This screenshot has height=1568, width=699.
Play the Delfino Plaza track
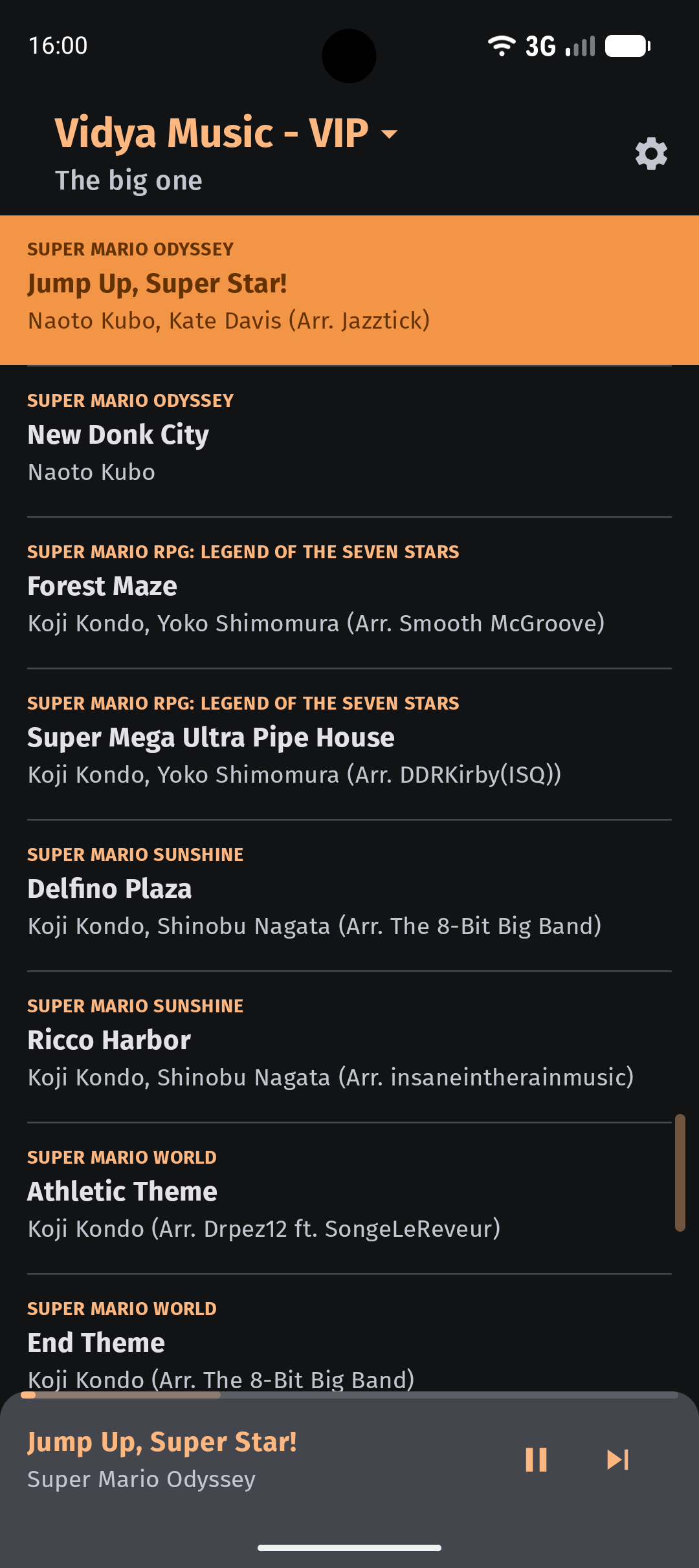[x=349, y=896]
